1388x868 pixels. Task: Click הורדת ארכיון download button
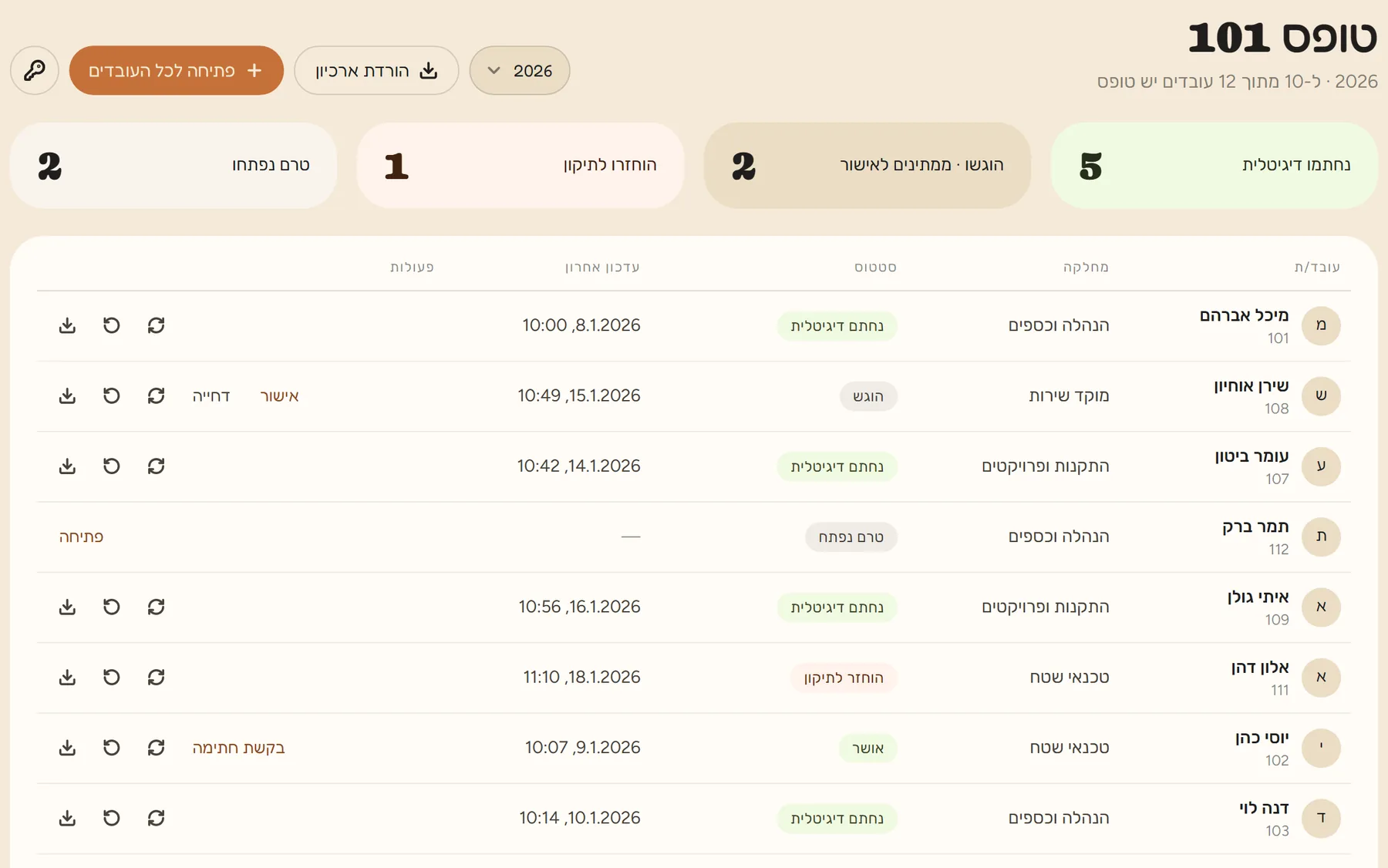tap(376, 70)
